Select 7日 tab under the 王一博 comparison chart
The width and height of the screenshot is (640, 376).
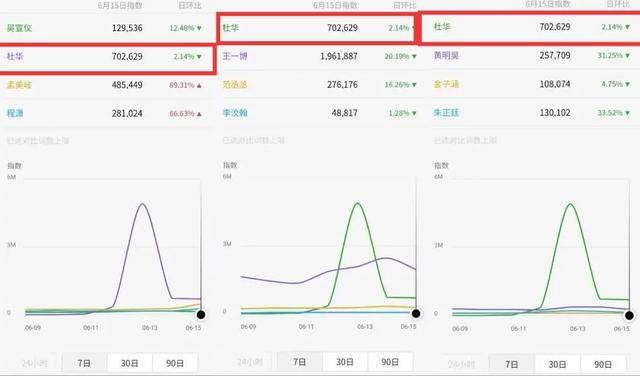point(300,362)
